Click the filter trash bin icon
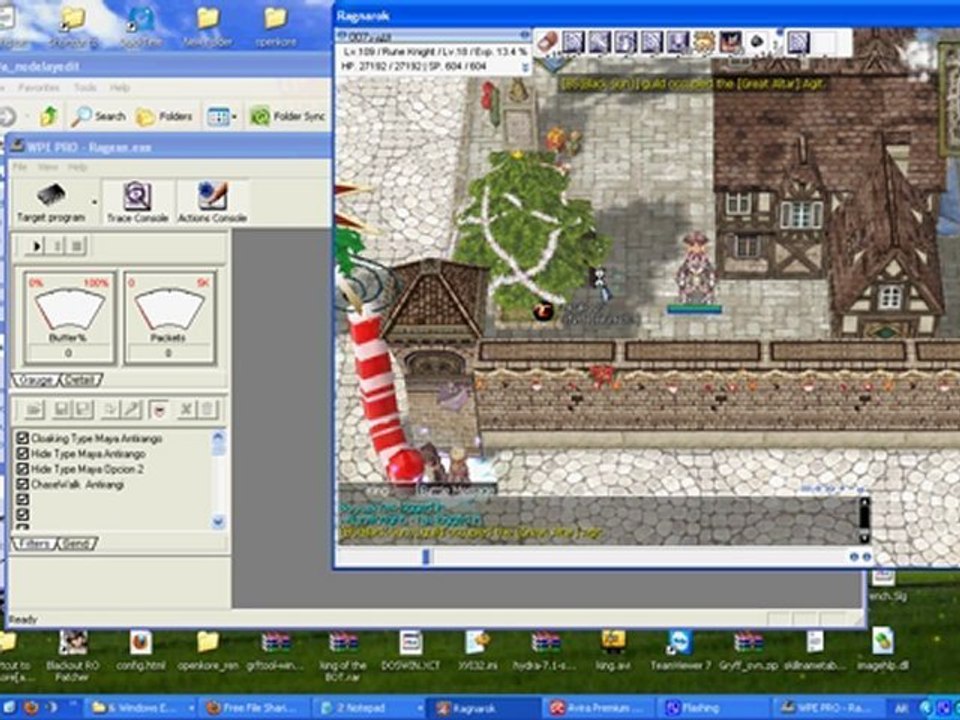The width and height of the screenshot is (960, 720). 207,410
